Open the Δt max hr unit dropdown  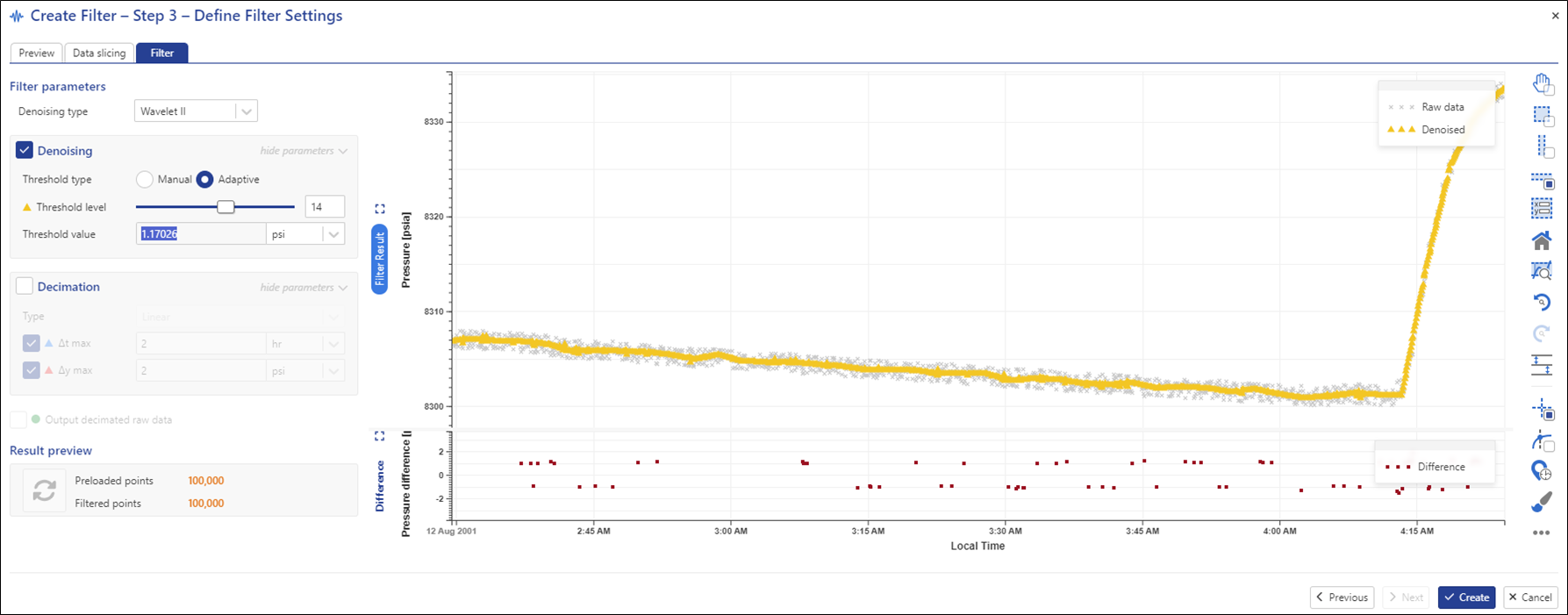click(305, 344)
